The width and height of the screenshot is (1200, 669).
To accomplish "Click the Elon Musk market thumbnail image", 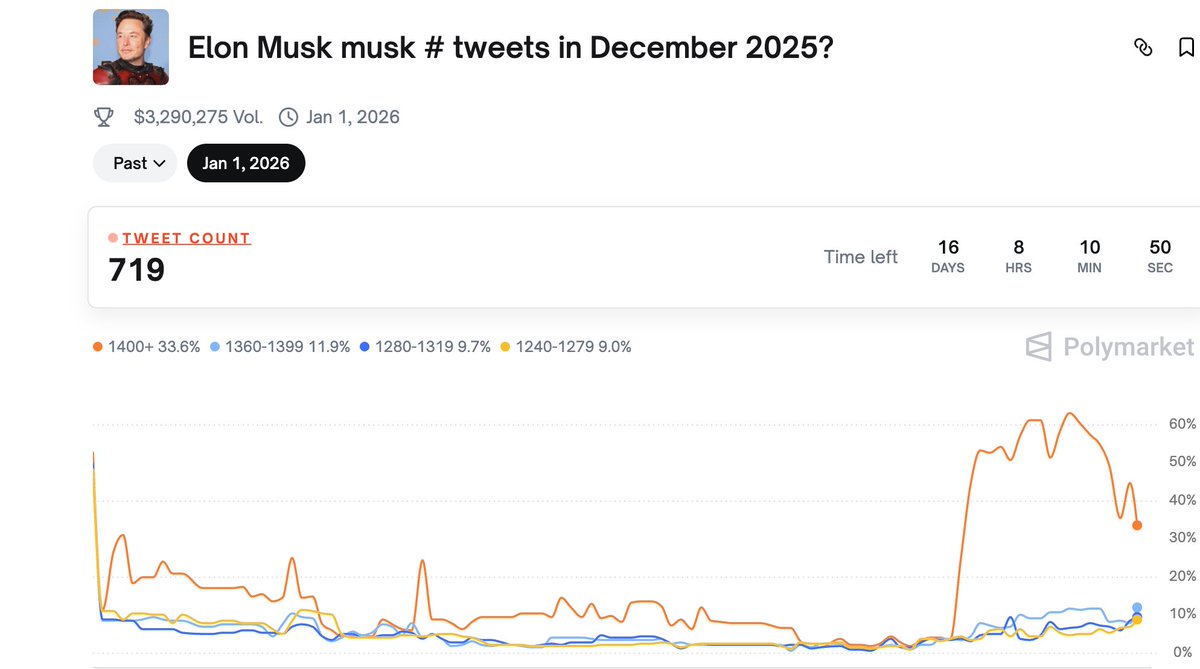I will tap(131, 47).
